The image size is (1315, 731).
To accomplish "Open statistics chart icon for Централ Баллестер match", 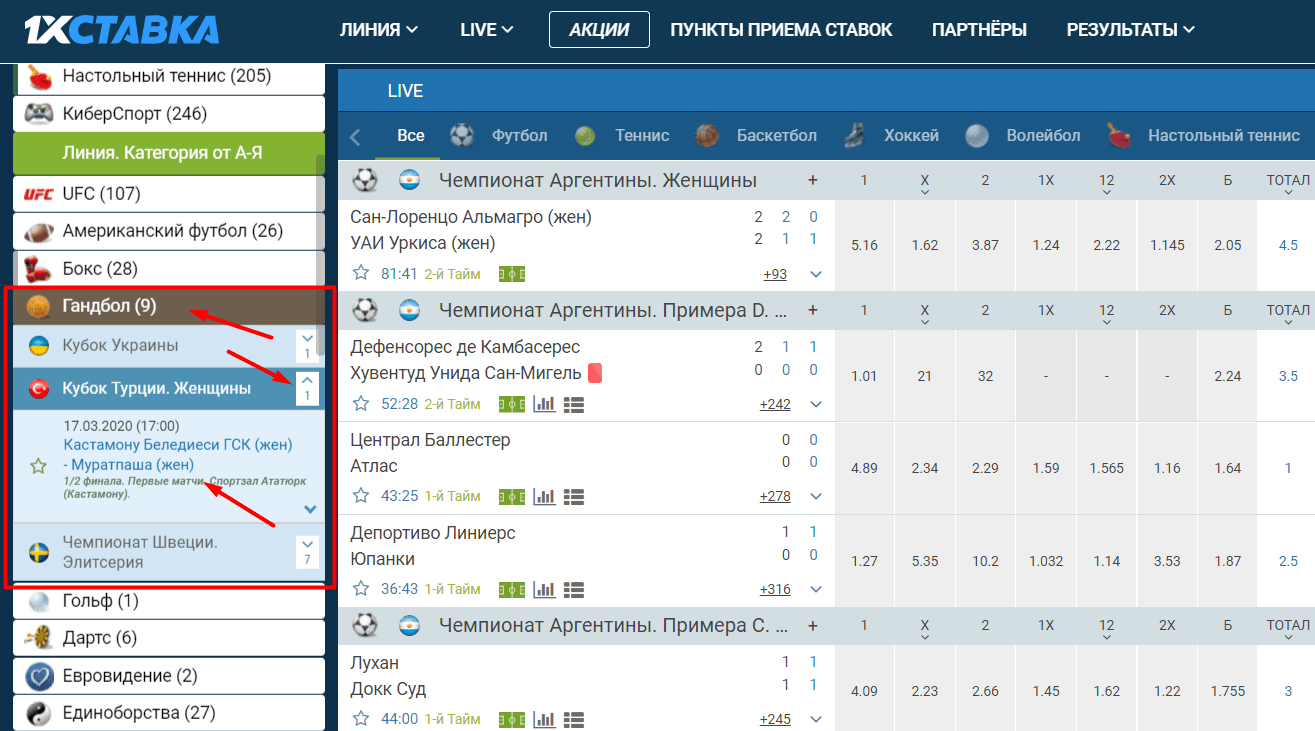I will pyautogui.click(x=544, y=496).
